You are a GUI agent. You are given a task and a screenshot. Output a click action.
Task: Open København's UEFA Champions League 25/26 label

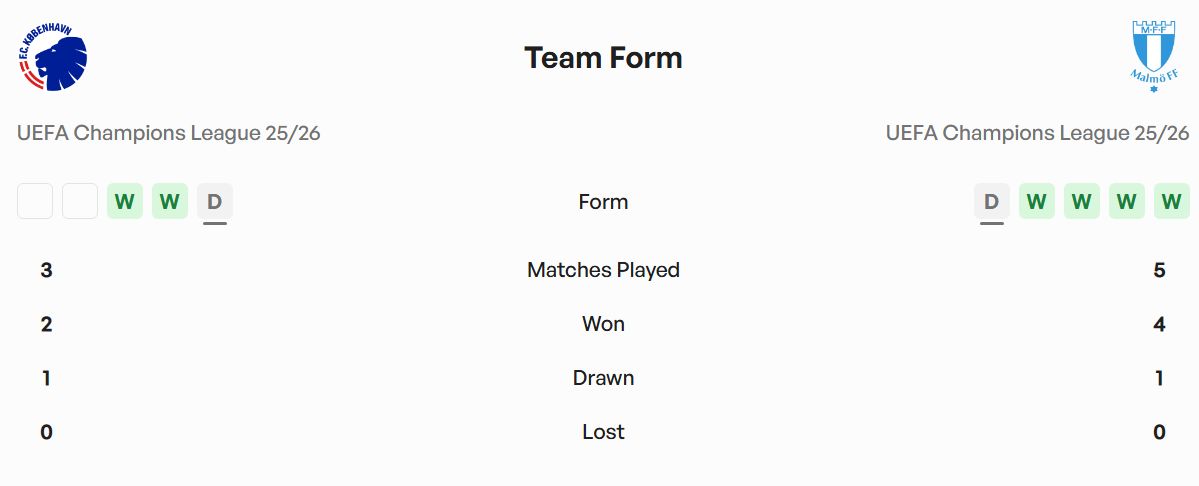[x=168, y=133]
